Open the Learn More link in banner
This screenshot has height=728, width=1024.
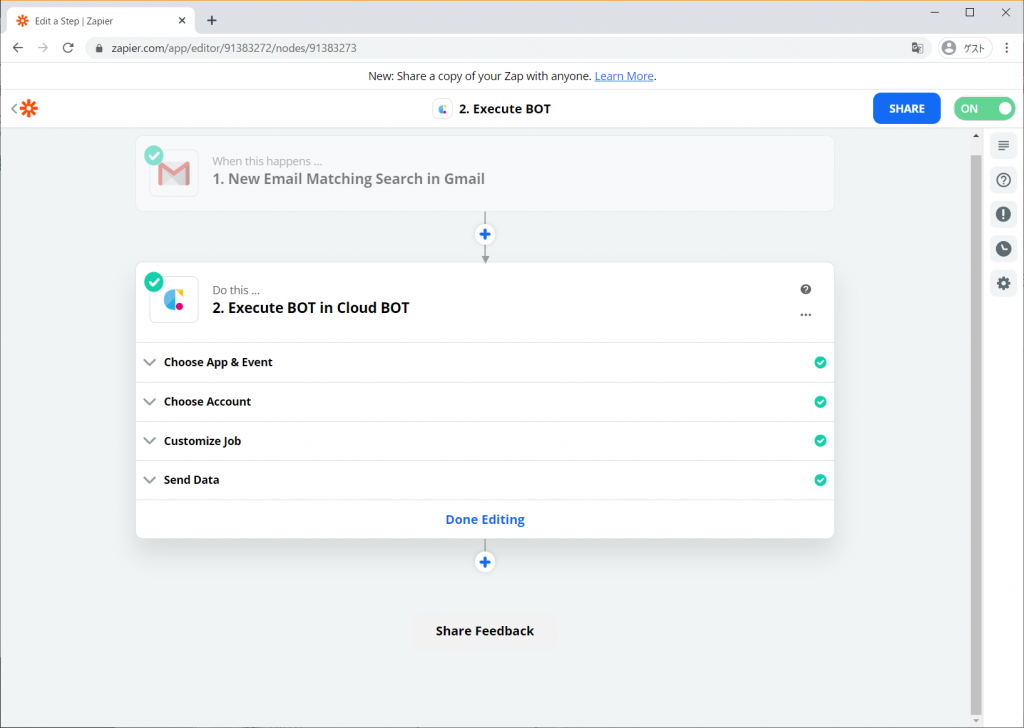pos(624,76)
